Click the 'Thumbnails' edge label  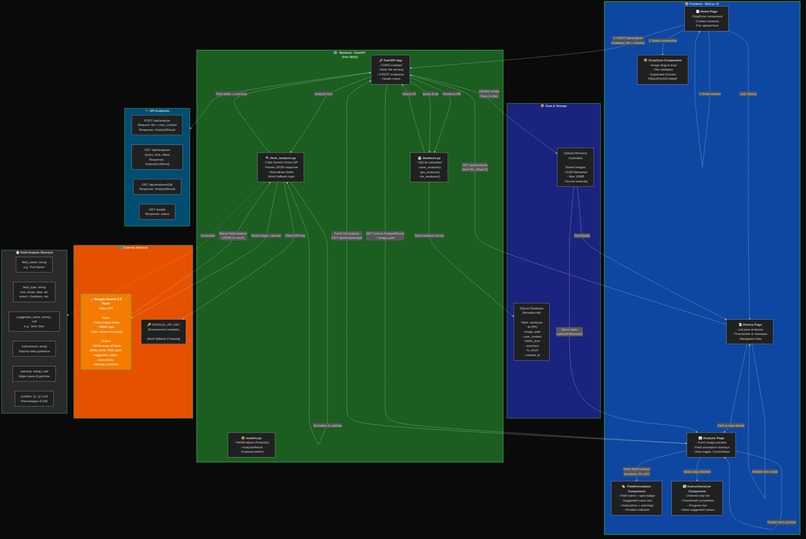click(x=582, y=235)
